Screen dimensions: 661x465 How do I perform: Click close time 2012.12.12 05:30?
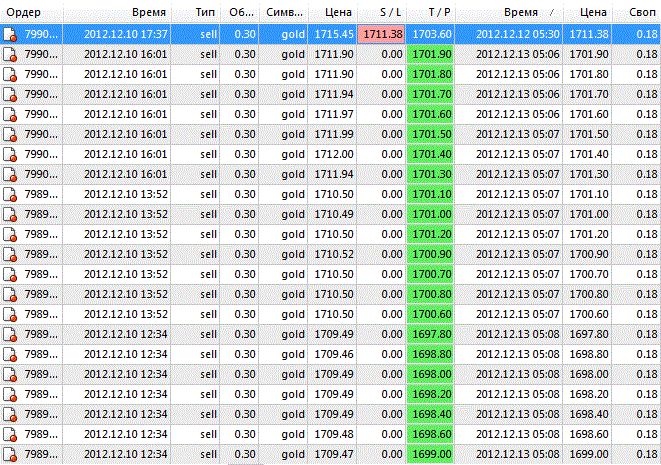[x=518, y=34]
